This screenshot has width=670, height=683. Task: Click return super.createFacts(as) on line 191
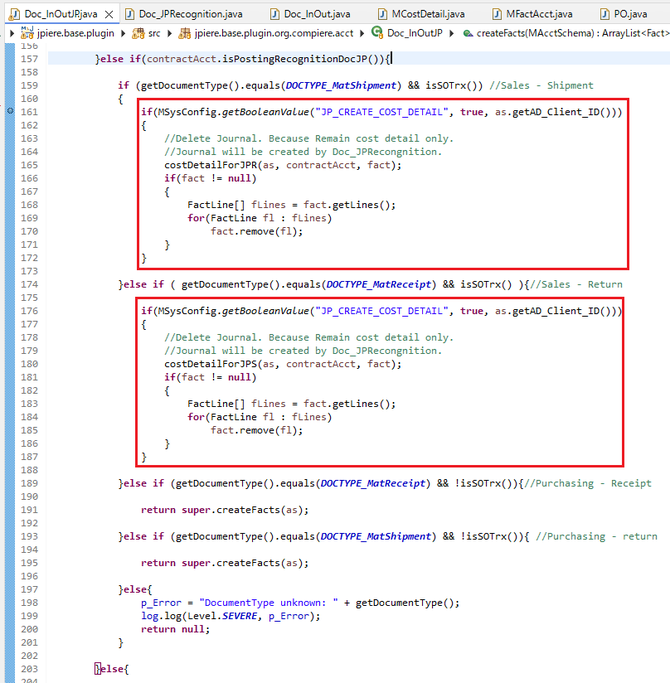(225, 510)
